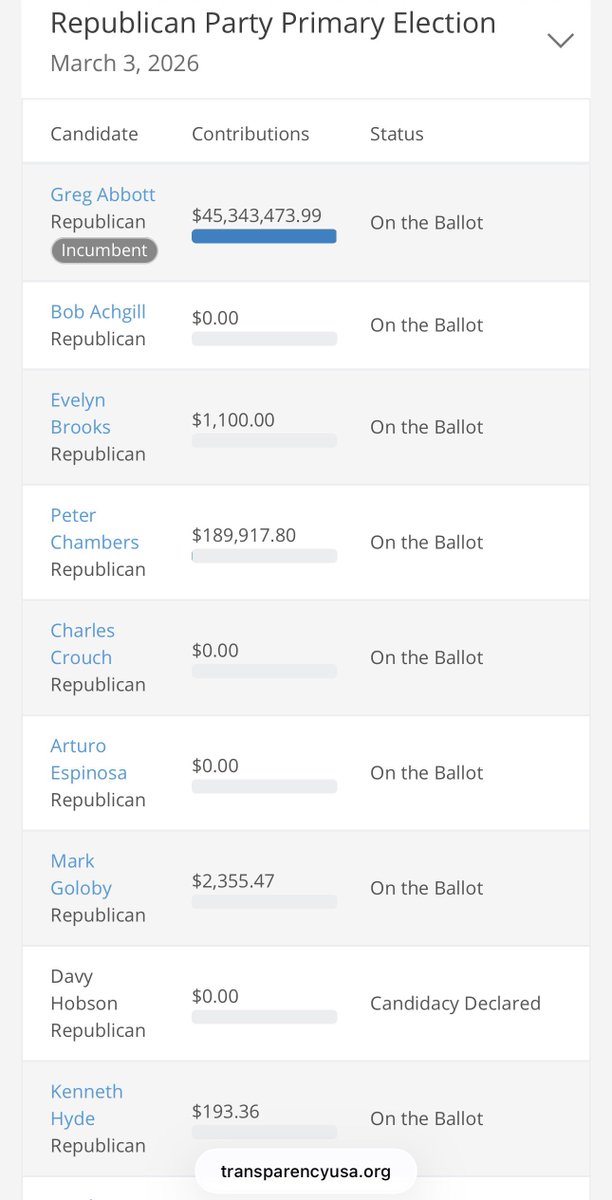Image resolution: width=612 pixels, height=1200 pixels.
Task: Click the Republican Party Primary Election heading
Action: click(273, 23)
